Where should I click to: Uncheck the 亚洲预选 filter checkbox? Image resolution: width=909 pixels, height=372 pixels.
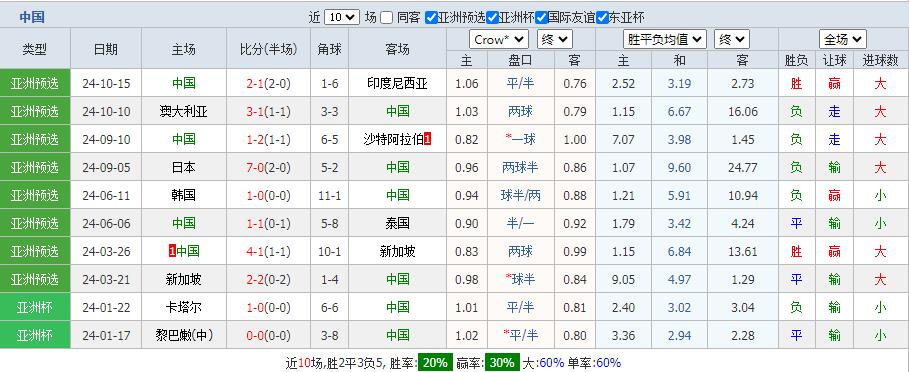[x=431, y=17]
